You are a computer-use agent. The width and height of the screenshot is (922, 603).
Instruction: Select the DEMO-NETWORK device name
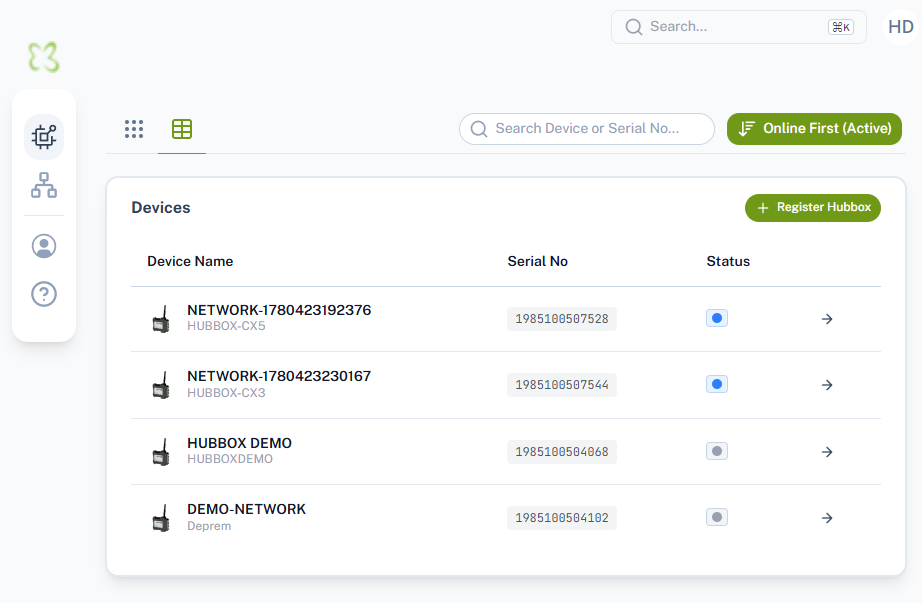pyautogui.click(x=246, y=509)
